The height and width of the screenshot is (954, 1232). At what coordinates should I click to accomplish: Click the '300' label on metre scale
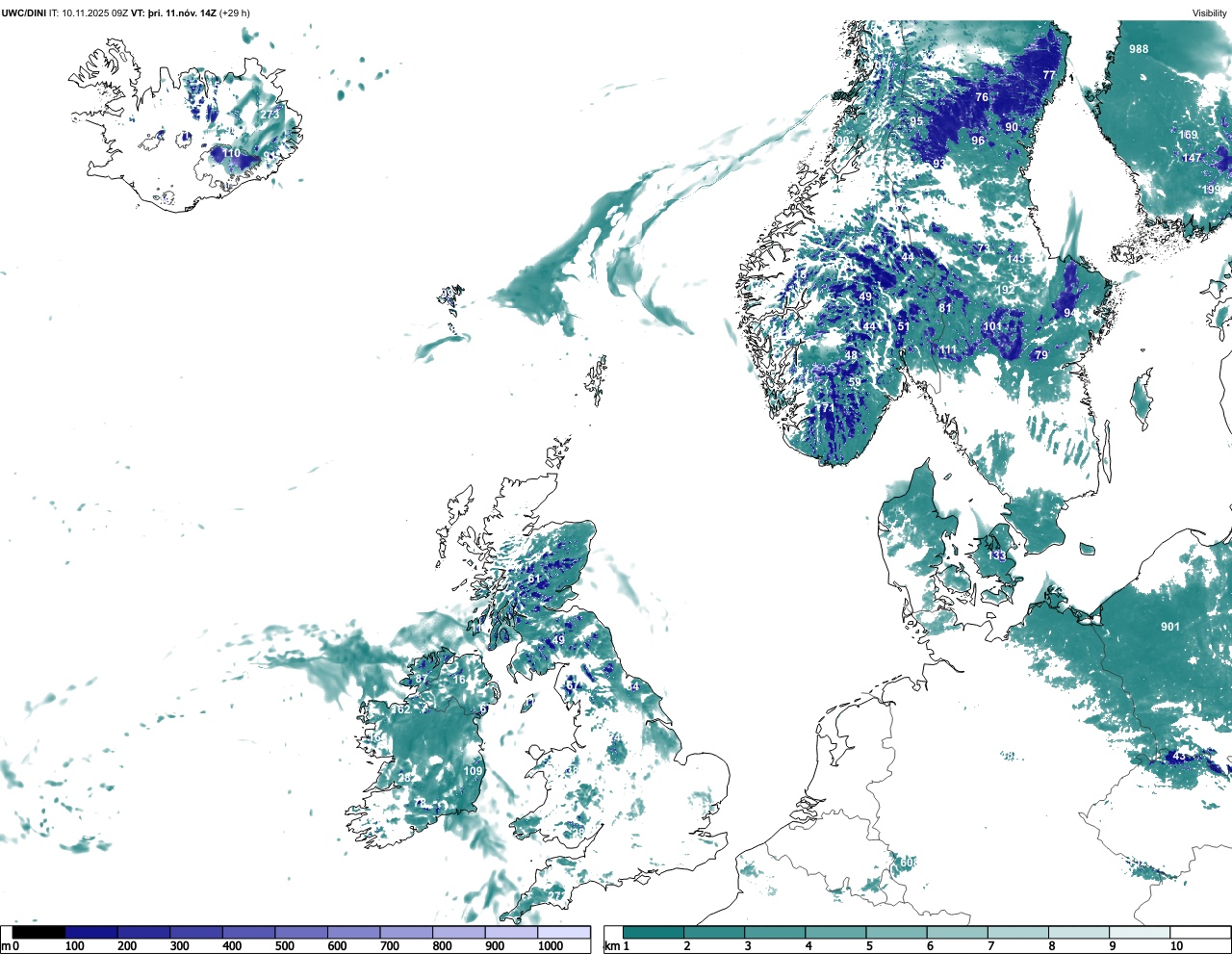tap(179, 946)
